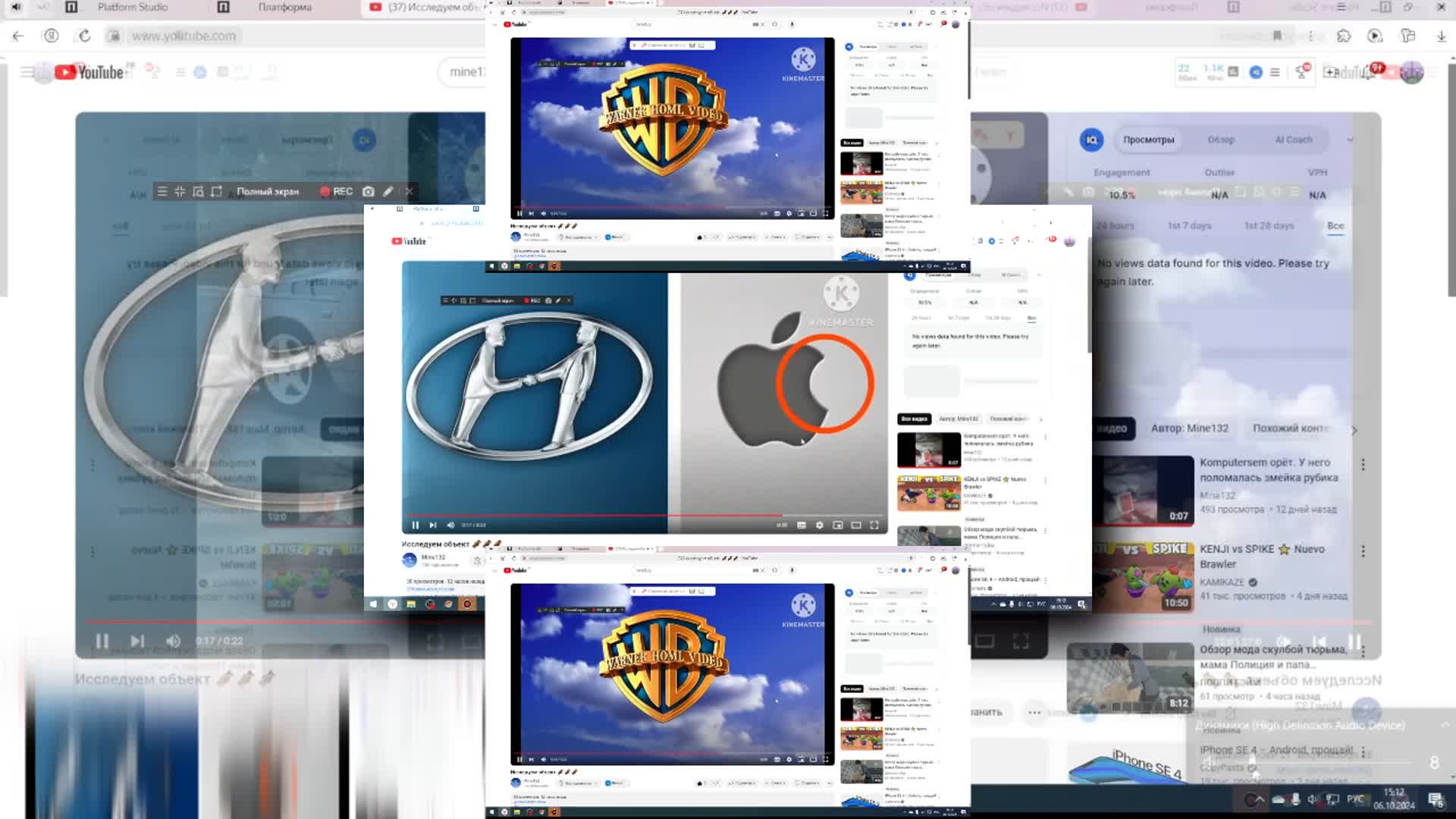Select the Просмотры tab in vidIQ panel
Screen dimensions: 1456x819
point(1148,140)
